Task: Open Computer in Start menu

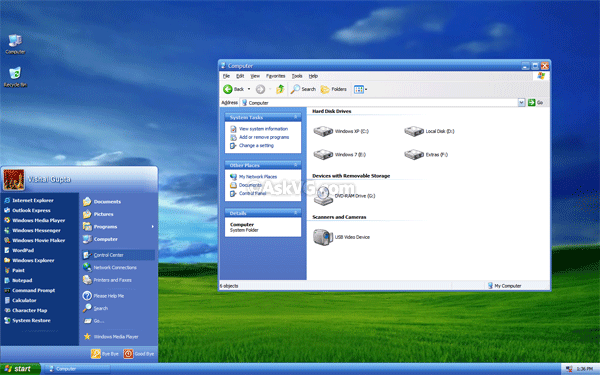Action: [100, 239]
